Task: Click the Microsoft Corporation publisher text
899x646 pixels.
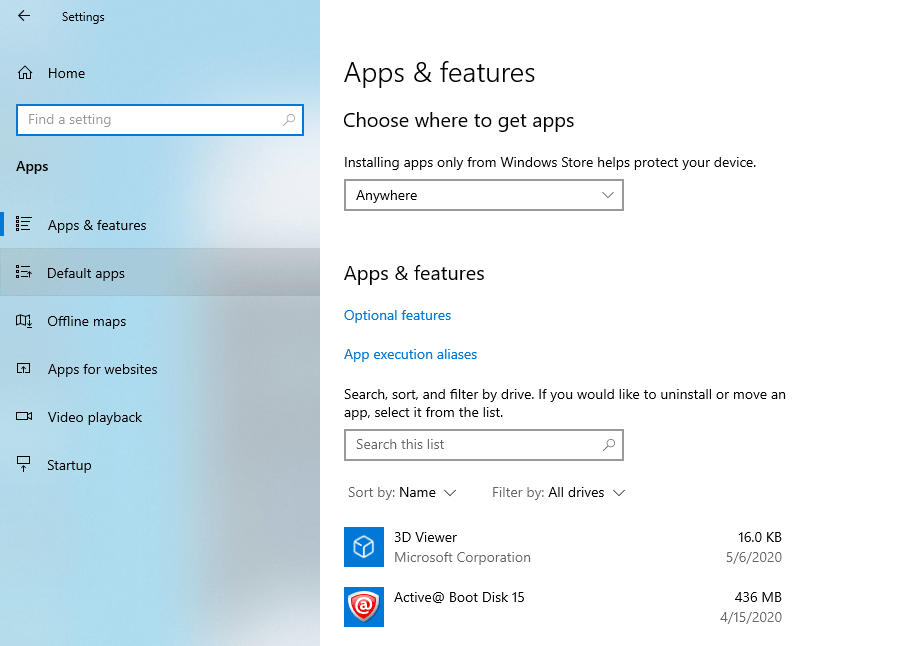Action: click(462, 557)
